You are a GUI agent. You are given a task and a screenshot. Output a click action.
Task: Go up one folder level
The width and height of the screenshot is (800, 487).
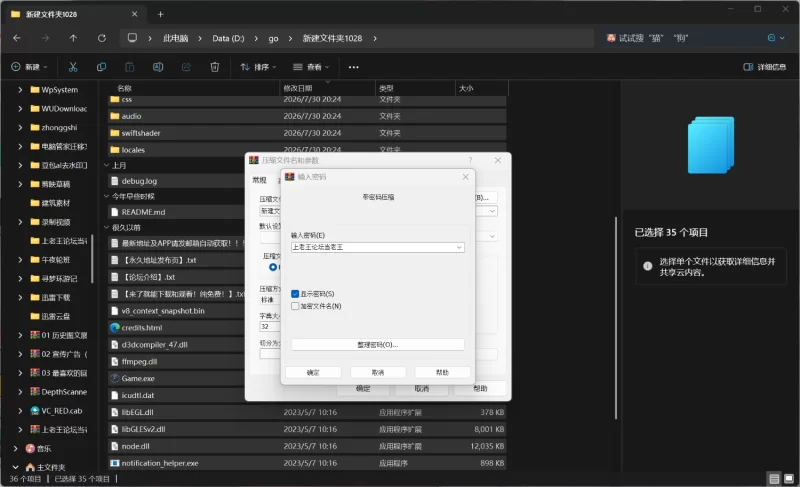click(73, 38)
